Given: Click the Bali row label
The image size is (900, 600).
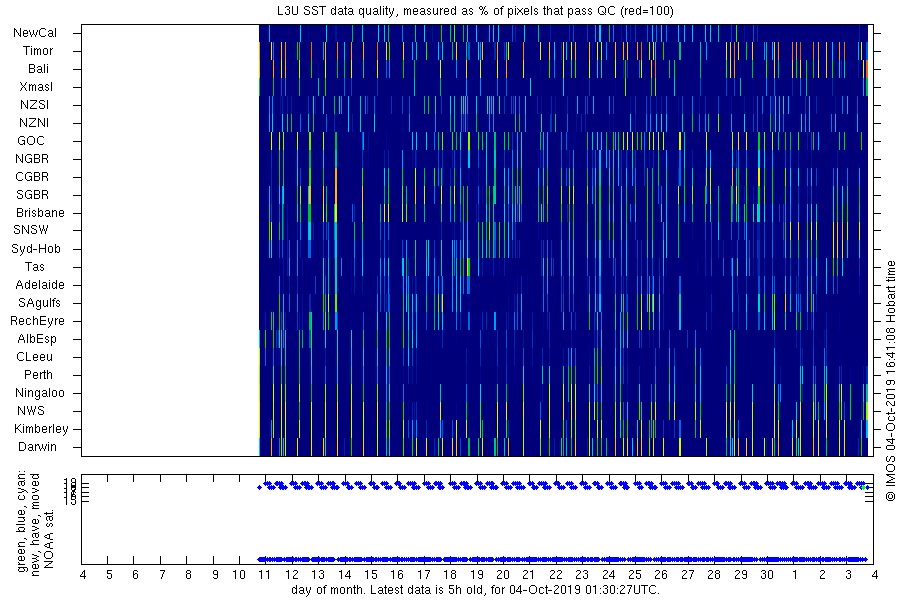Looking at the screenshot, I should [38, 69].
